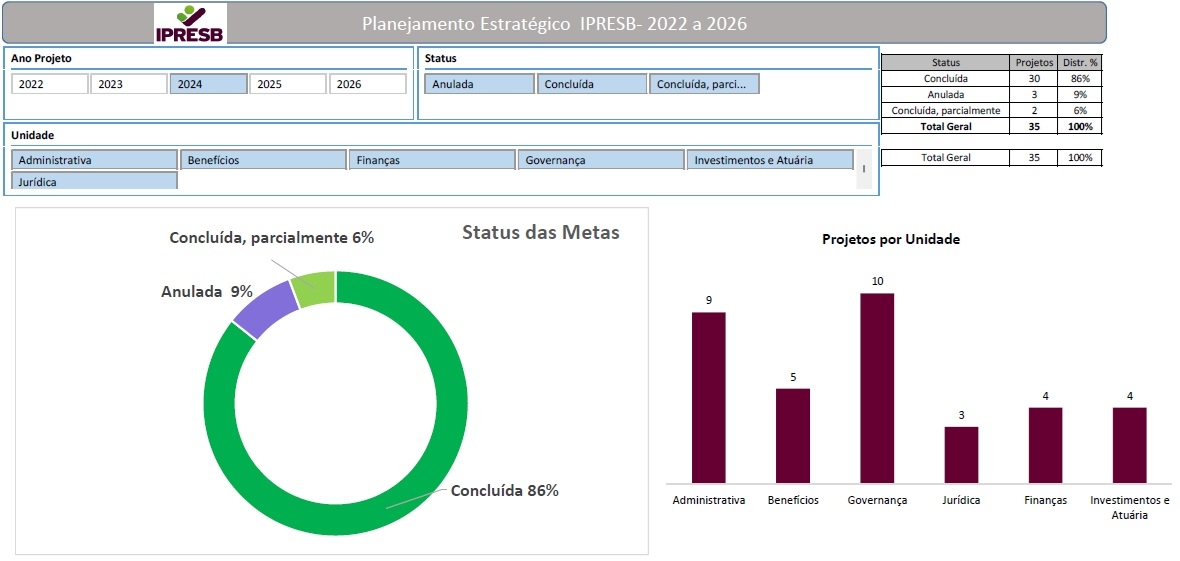Image resolution: width=1180 pixels, height=561 pixels.
Task: Select the bold Total Geral row label
Action: click(x=945, y=127)
